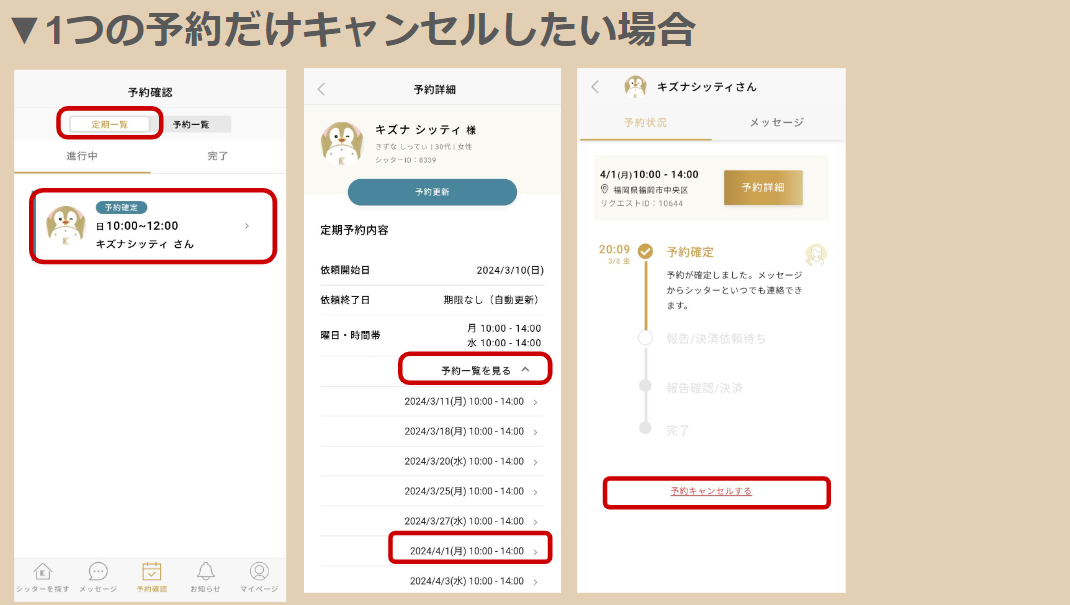Tap 20:09 timestamp on status timeline

(614, 250)
